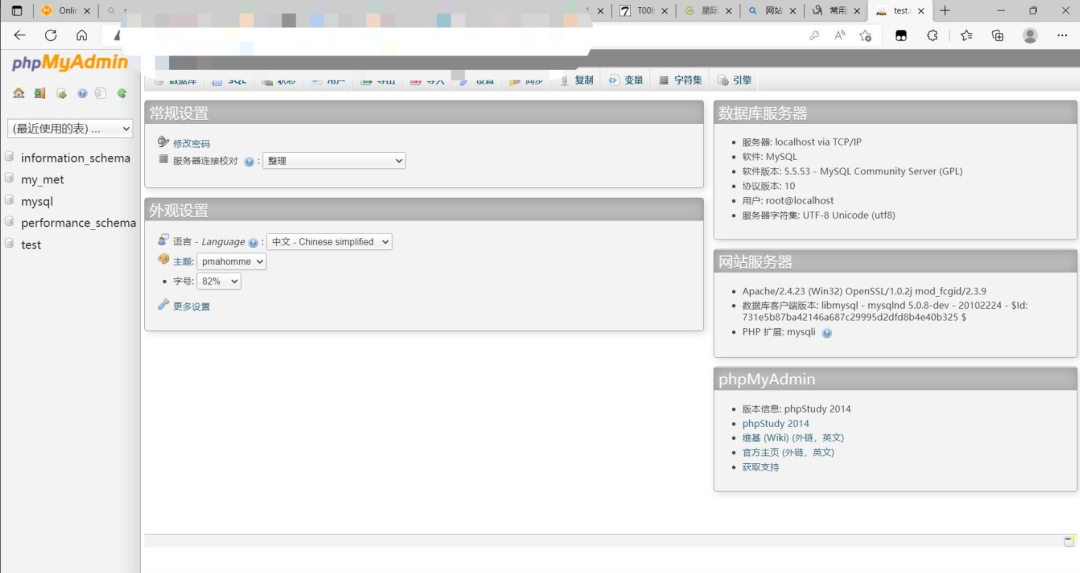Click the password key icon in address bar

(x=814, y=35)
